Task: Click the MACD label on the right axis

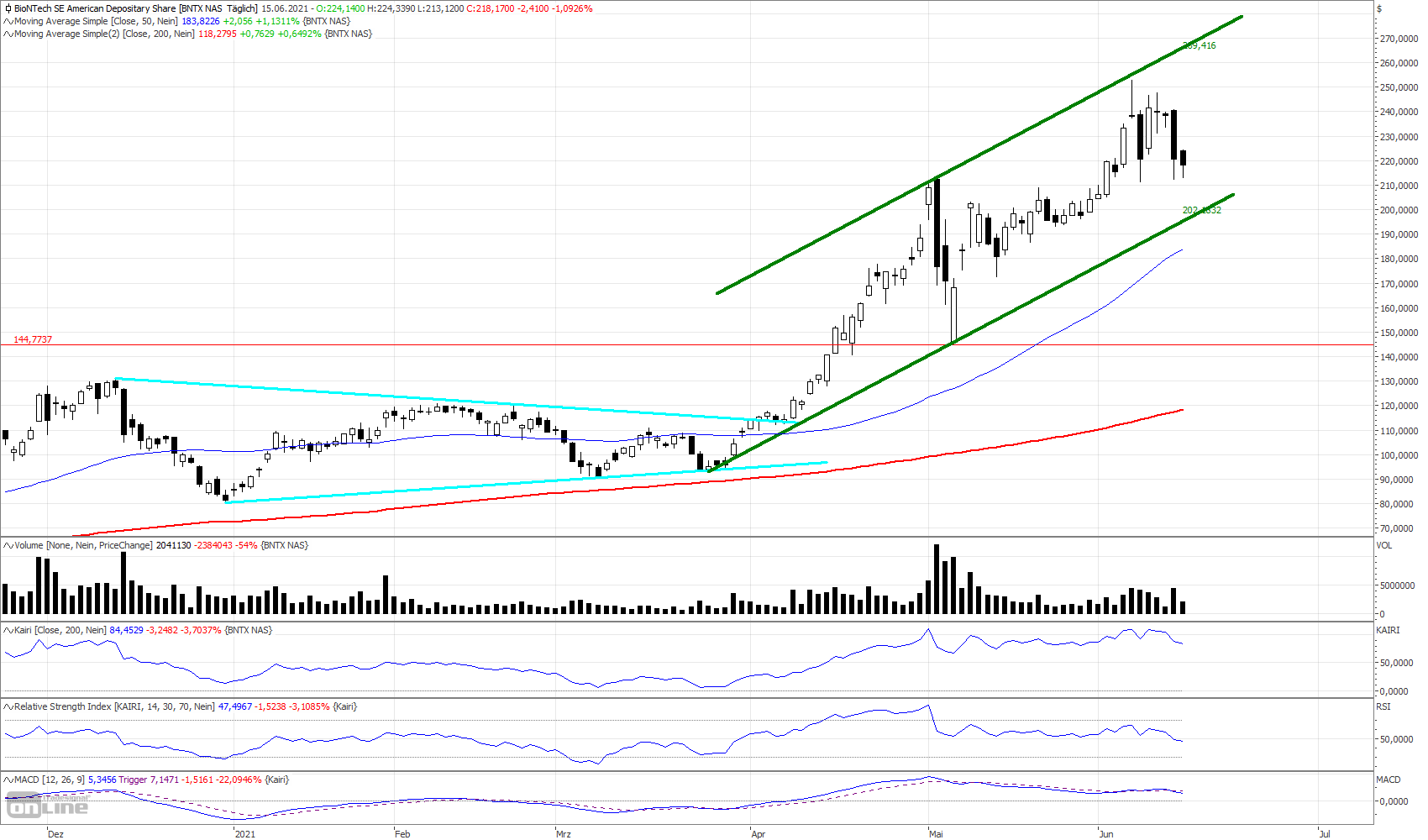Action: click(x=1389, y=780)
